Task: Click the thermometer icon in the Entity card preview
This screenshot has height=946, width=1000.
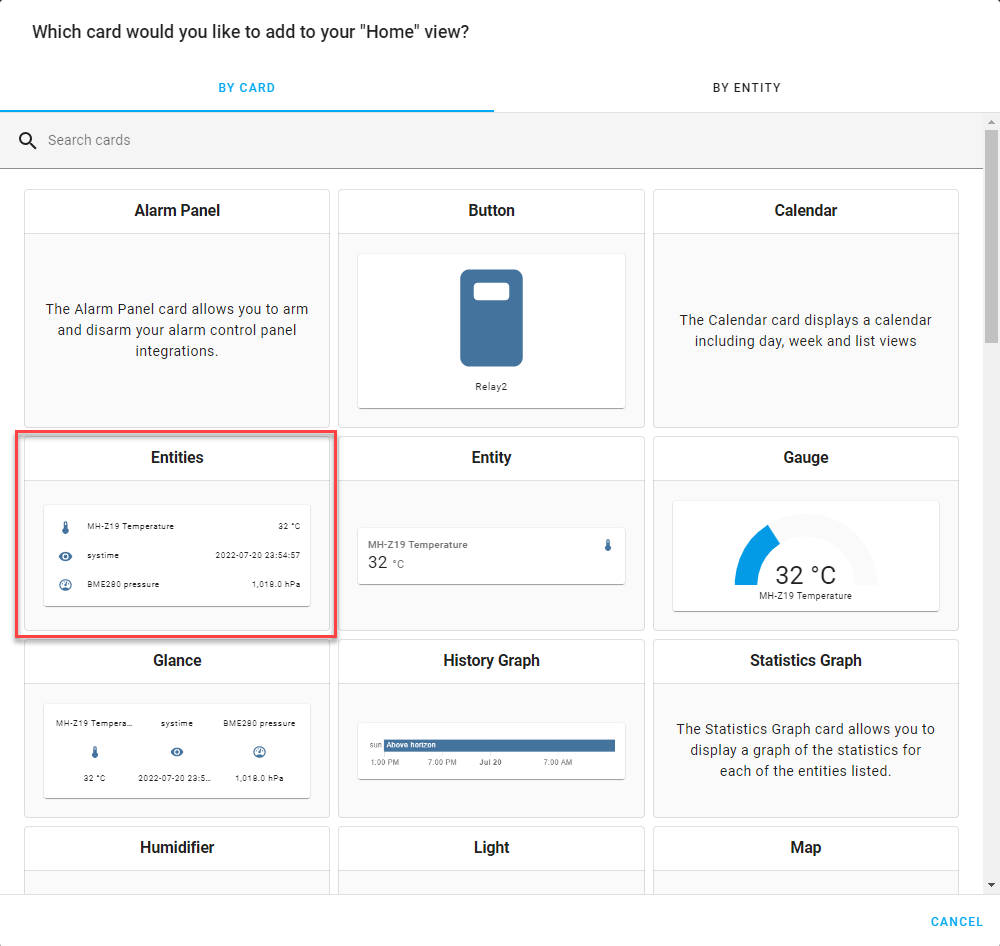Action: tap(608, 547)
